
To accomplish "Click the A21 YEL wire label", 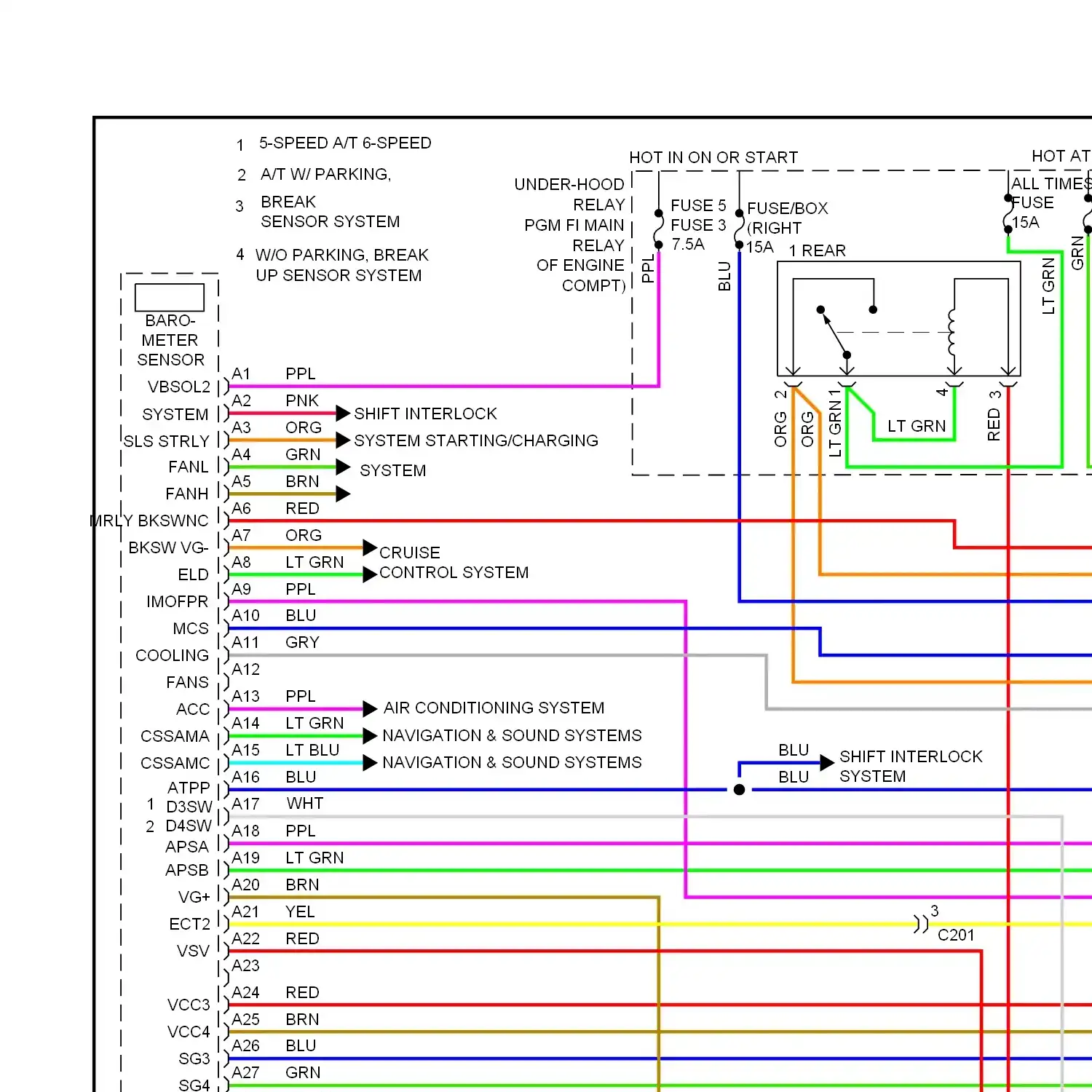I will tap(300, 912).
